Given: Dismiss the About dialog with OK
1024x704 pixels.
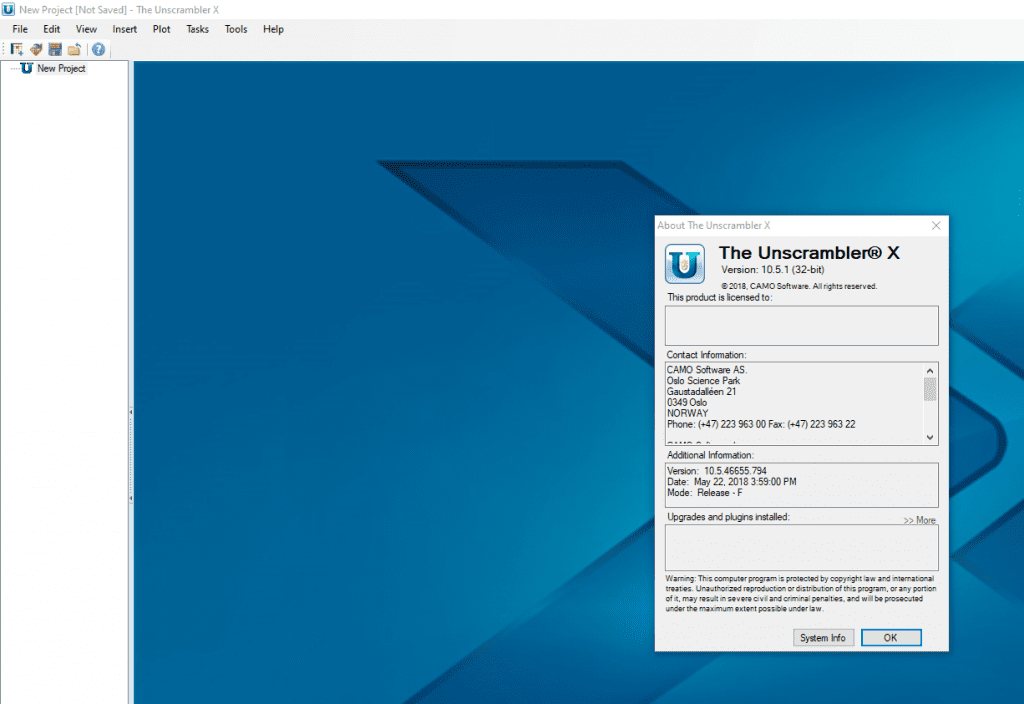Looking at the screenshot, I should point(890,637).
